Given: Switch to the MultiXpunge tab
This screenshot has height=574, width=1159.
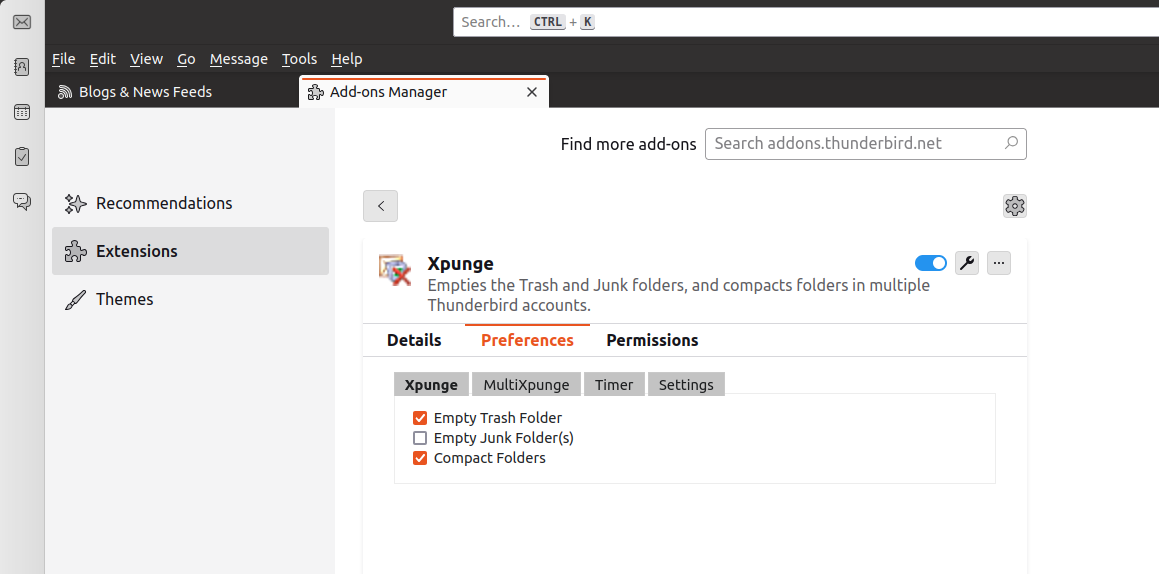Looking at the screenshot, I should tap(526, 384).
